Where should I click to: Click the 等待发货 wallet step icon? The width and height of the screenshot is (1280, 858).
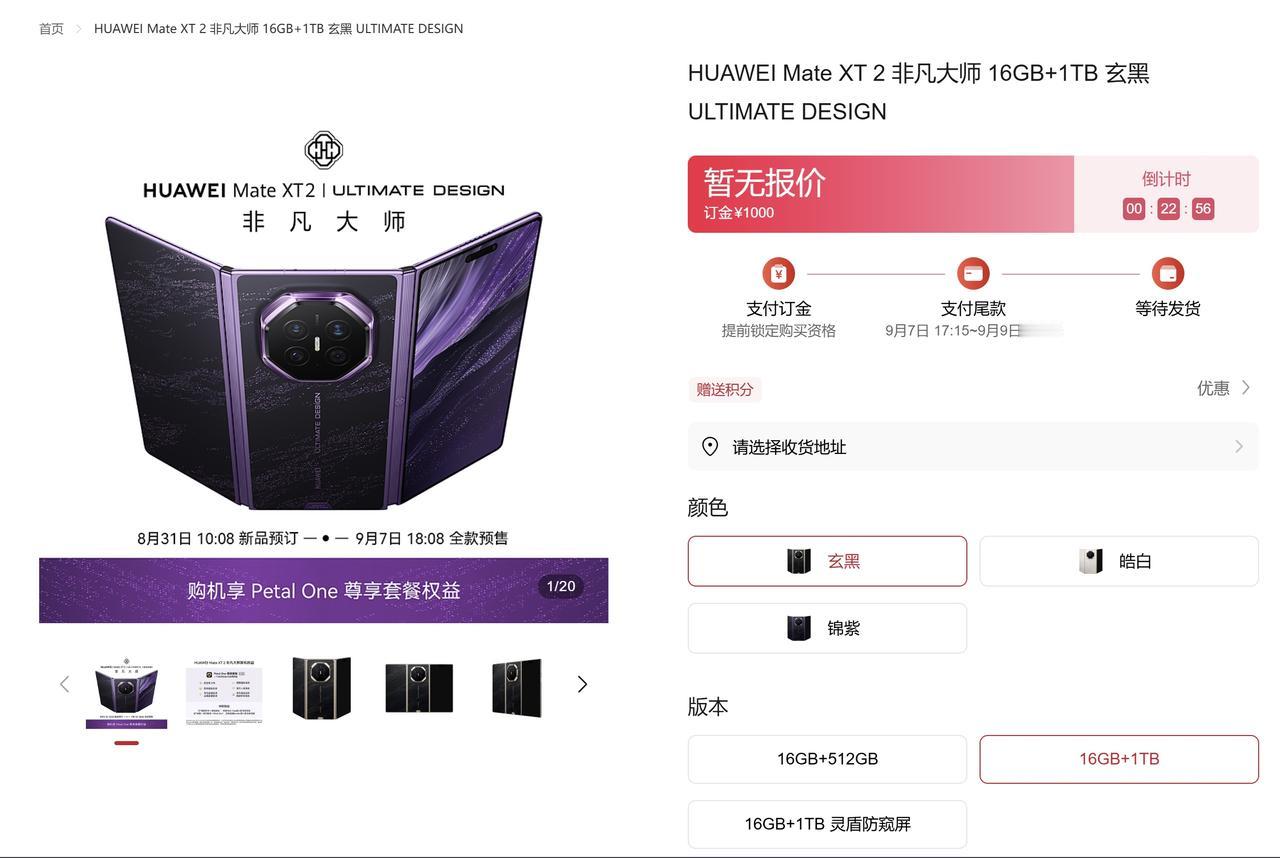tap(1167, 273)
